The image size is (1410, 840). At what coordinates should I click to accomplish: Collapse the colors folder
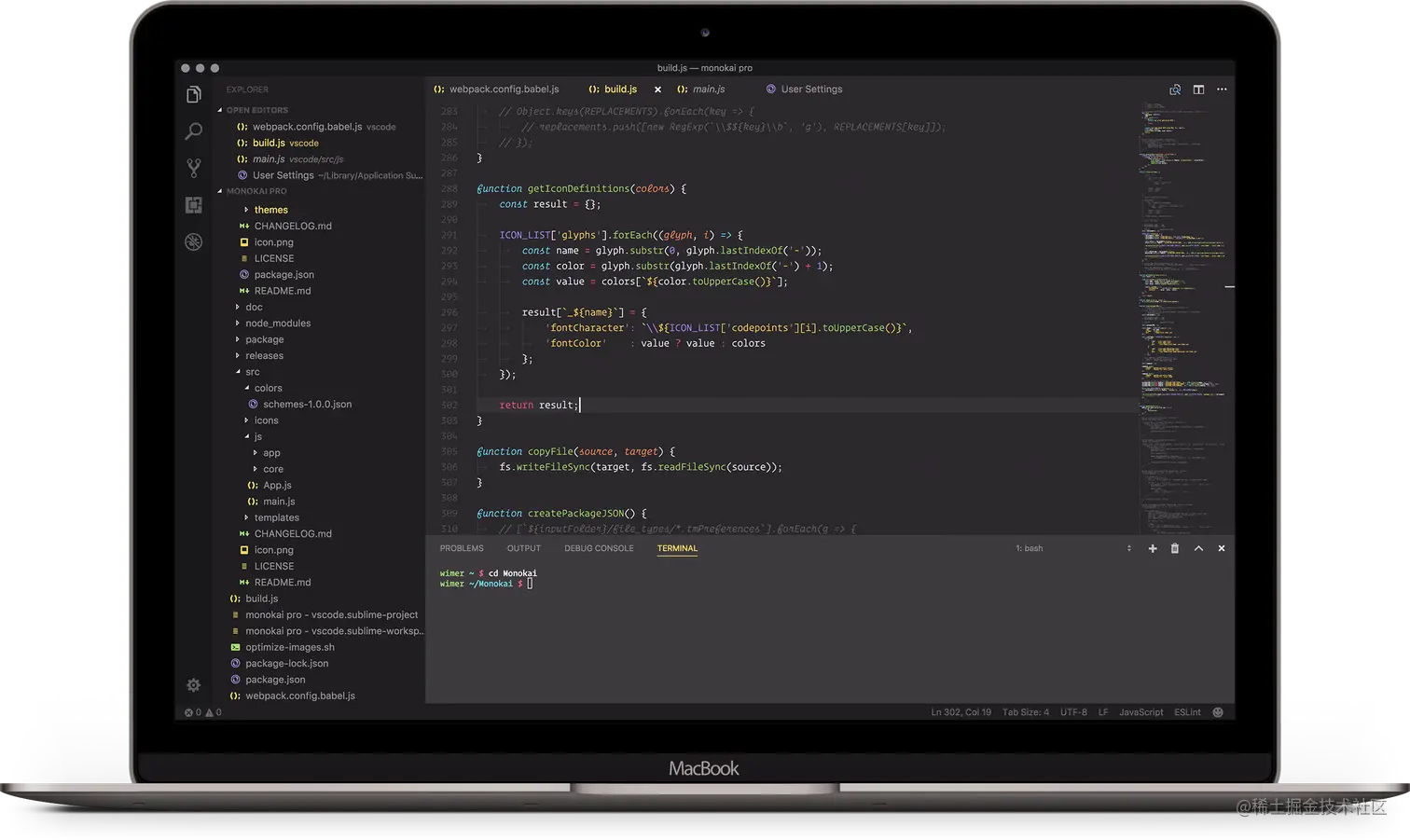coord(267,388)
